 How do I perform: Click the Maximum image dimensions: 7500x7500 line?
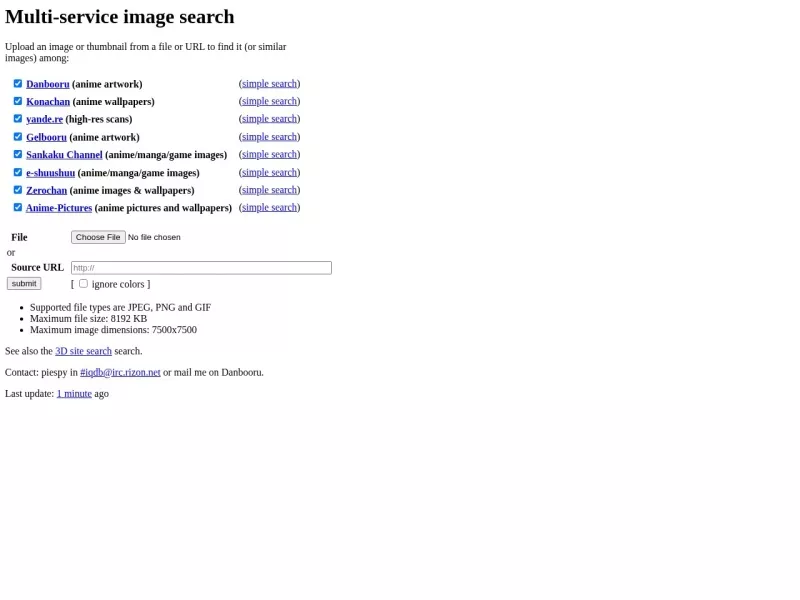(x=113, y=330)
